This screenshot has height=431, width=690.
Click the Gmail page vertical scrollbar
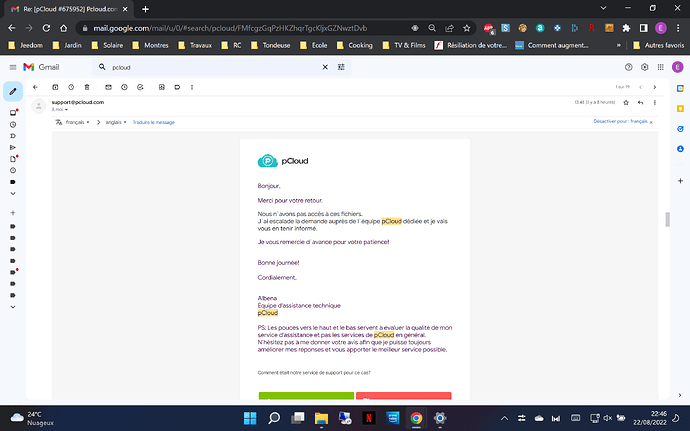coord(668,219)
